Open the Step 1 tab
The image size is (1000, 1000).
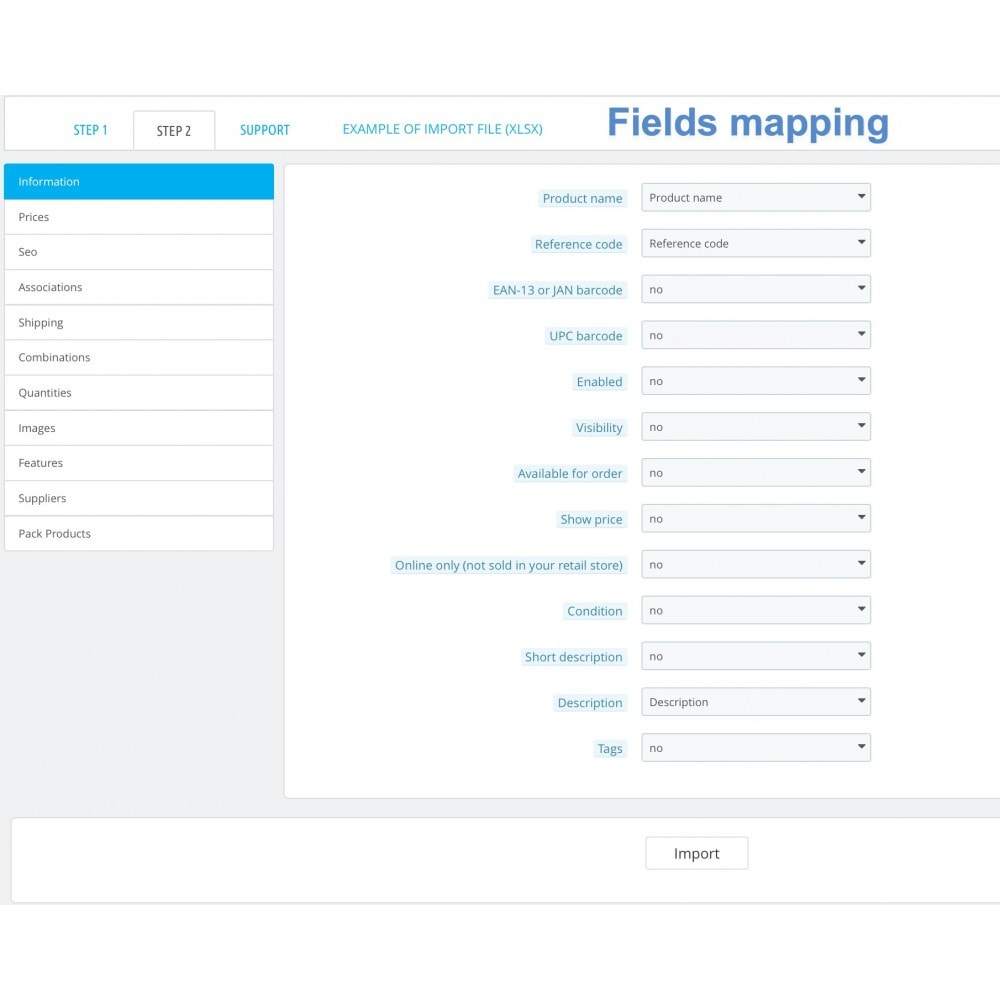click(x=90, y=130)
